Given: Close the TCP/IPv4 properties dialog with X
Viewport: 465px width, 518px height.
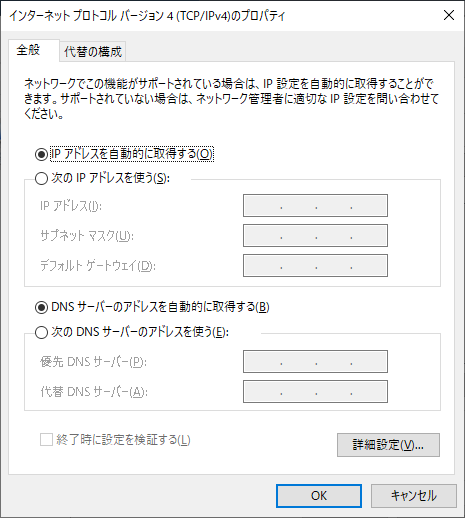Looking at the screenshot, I should pyautogui.click(x=449, y=15).
